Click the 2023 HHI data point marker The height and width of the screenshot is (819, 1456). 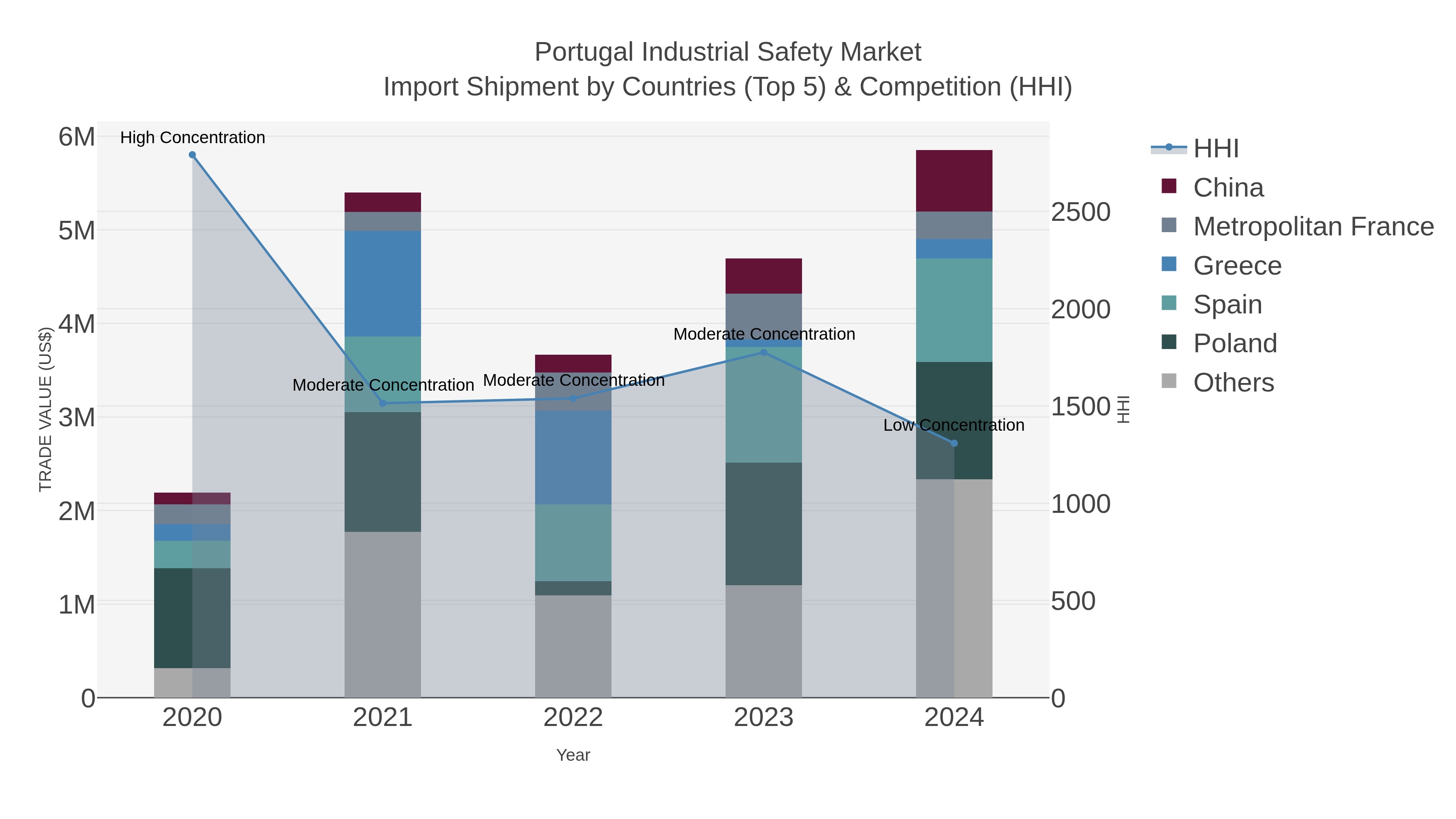click(x=764, y=352)
